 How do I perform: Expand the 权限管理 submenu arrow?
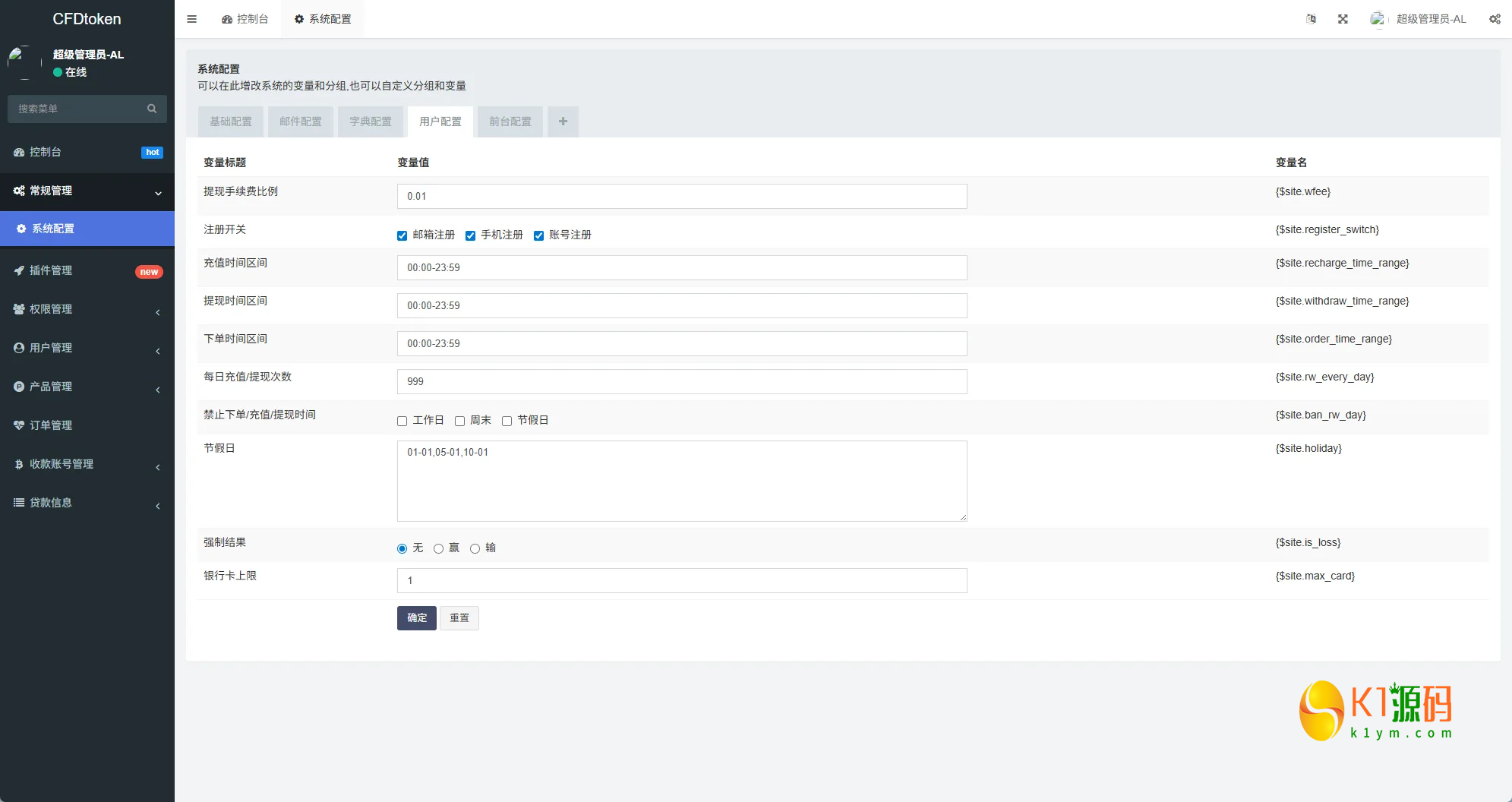pyautogui.click(x=158, y=312)
